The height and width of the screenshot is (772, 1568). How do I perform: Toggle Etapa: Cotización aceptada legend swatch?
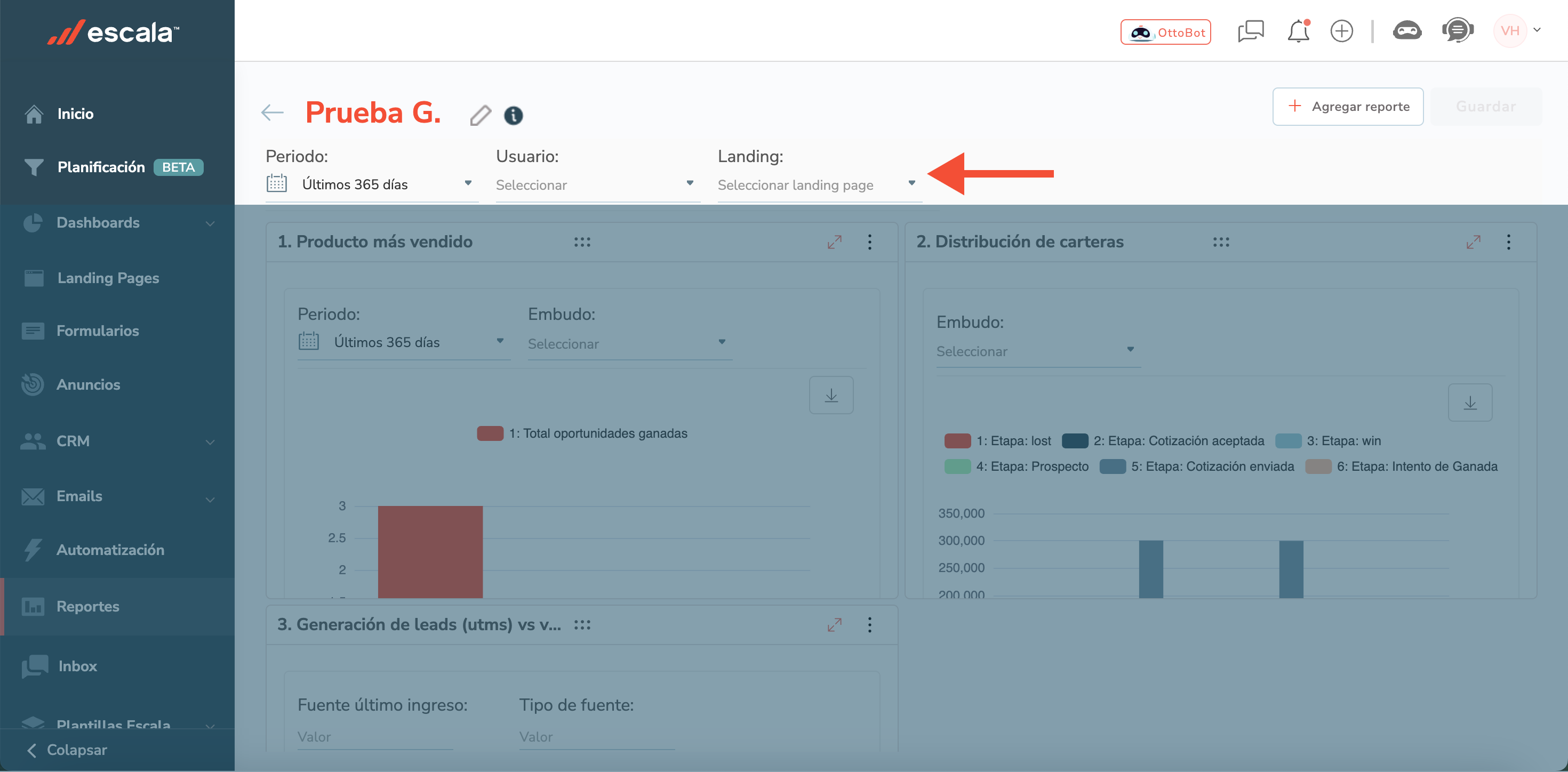click(1074, 441)
